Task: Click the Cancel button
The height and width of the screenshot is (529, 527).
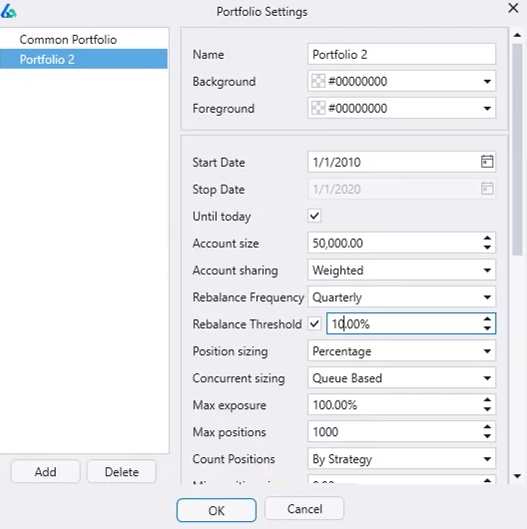Action: (x=304, y=508)
